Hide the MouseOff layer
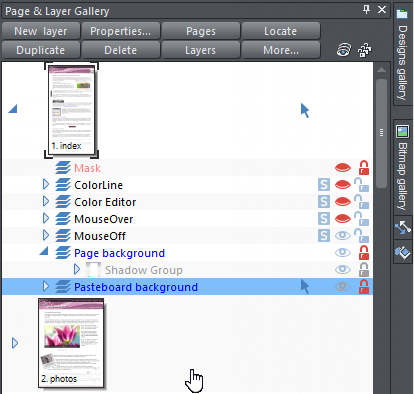Viewport: 414px width, 394px height. pyautogui.click(x=343, y=236)
